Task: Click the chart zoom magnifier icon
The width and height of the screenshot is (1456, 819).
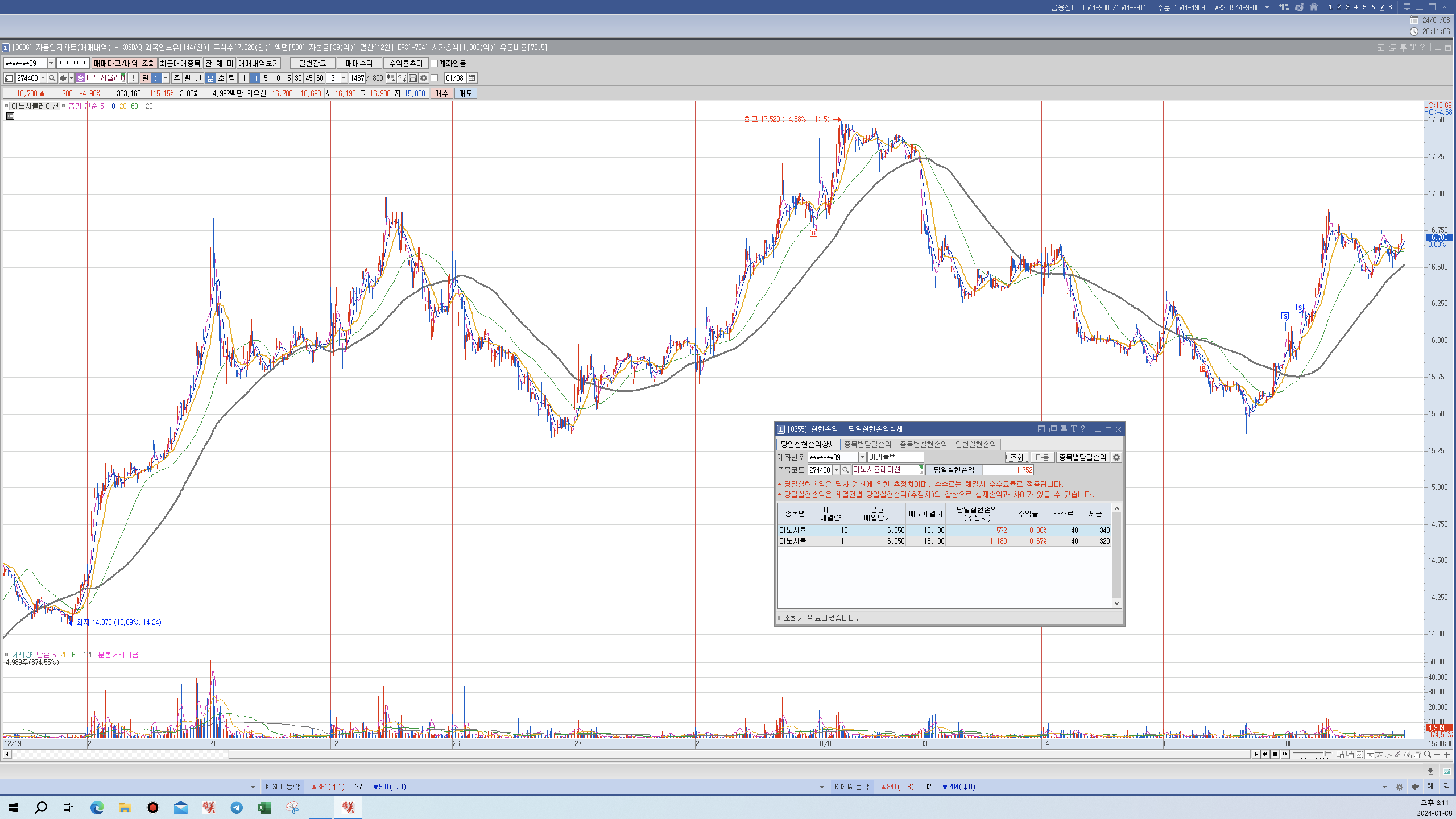Action: (1428, 754)
